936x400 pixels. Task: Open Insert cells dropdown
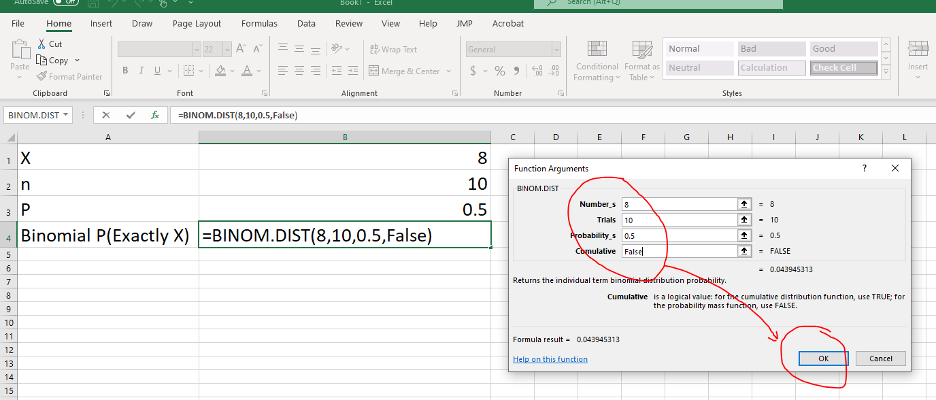(918, 78)
